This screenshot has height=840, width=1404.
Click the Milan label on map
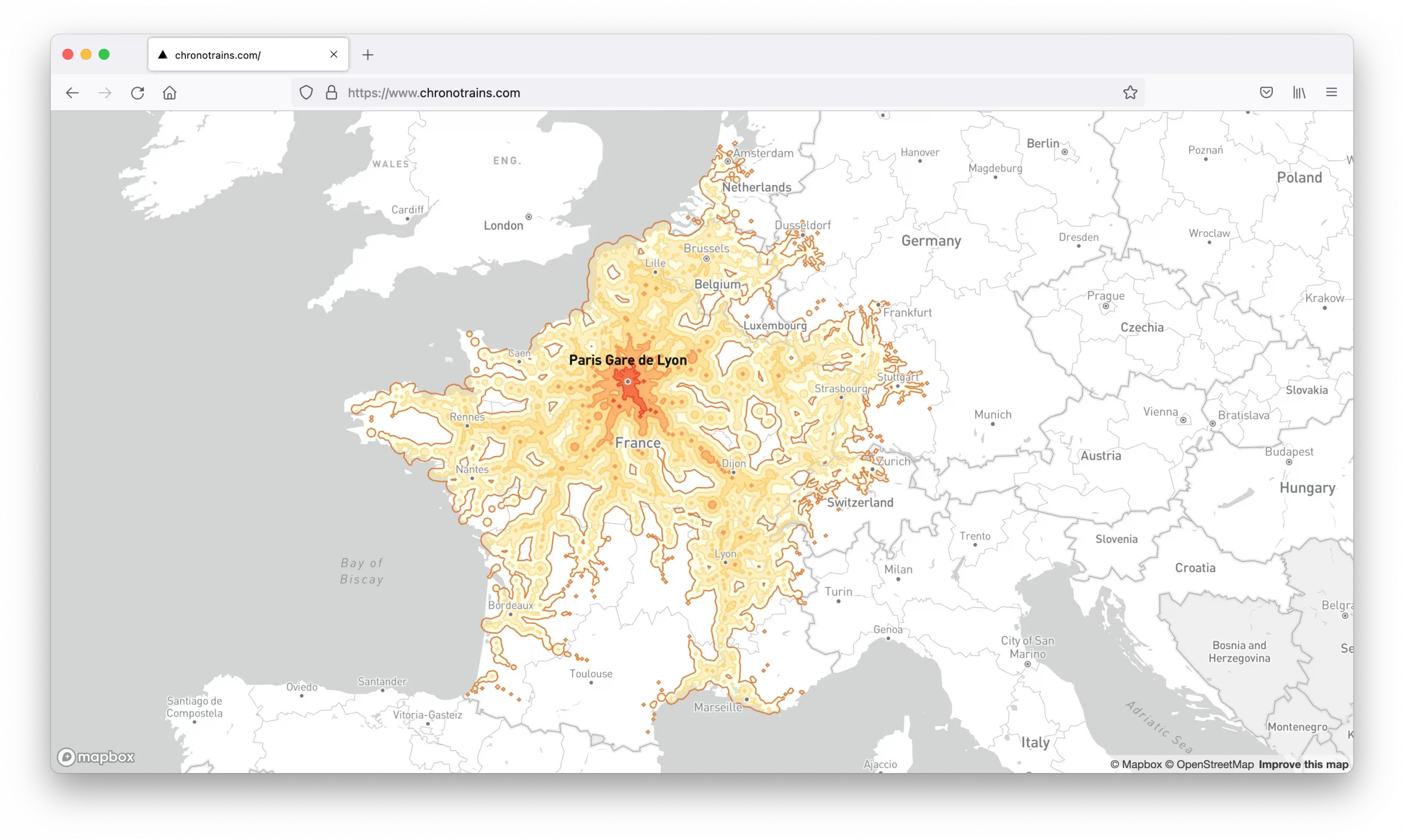click(898, 570)
